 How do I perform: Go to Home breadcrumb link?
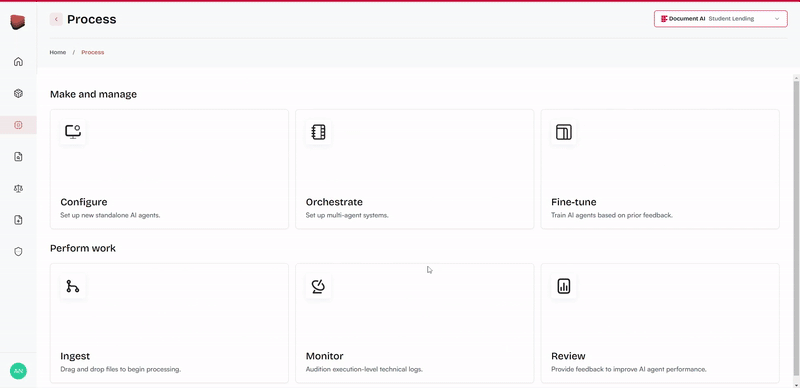[x=58, y=52]
